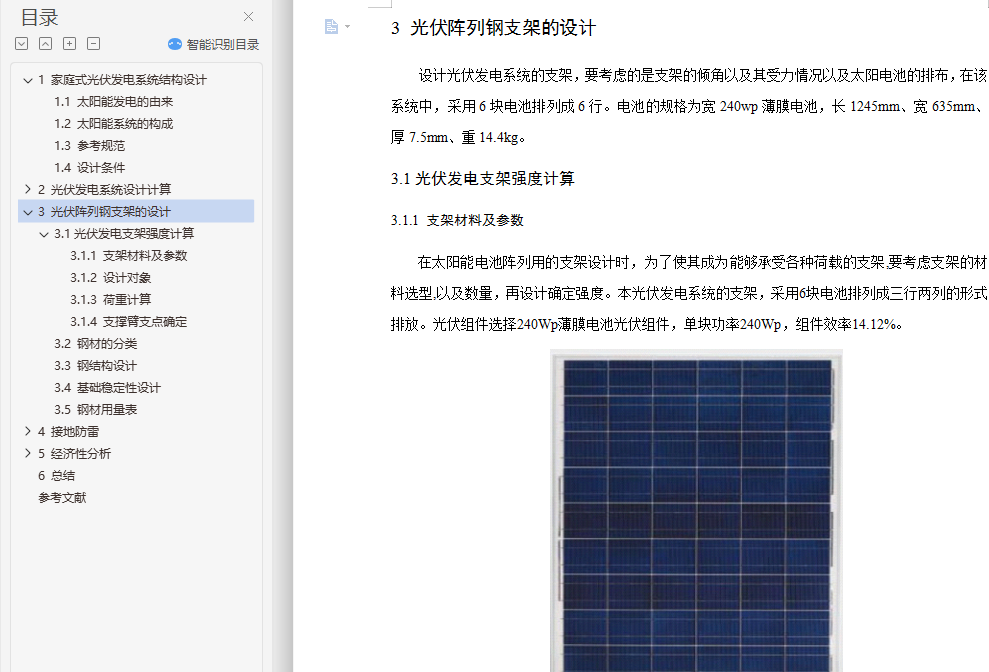This screenshot has width=989, height=672.
Task: Go to 4 接地防雷 heading
Action: coord(69,432)
